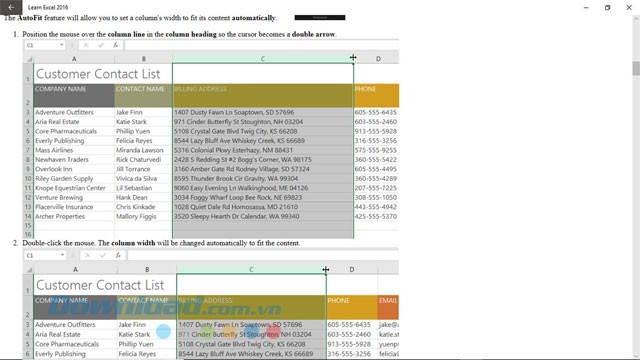Click phone number '425-555-5370'
This screenshot has width=640, height=360.
376,216
